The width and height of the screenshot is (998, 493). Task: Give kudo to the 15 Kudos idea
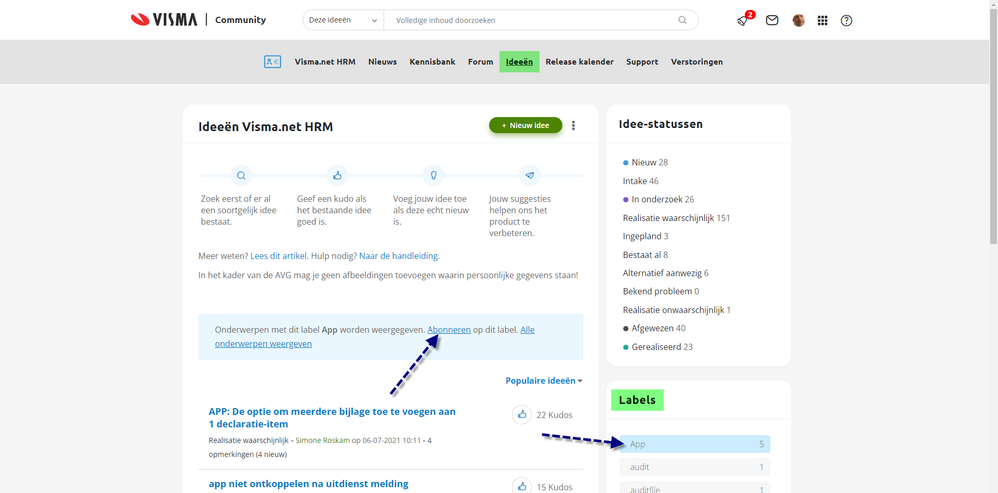pos(522,486)
